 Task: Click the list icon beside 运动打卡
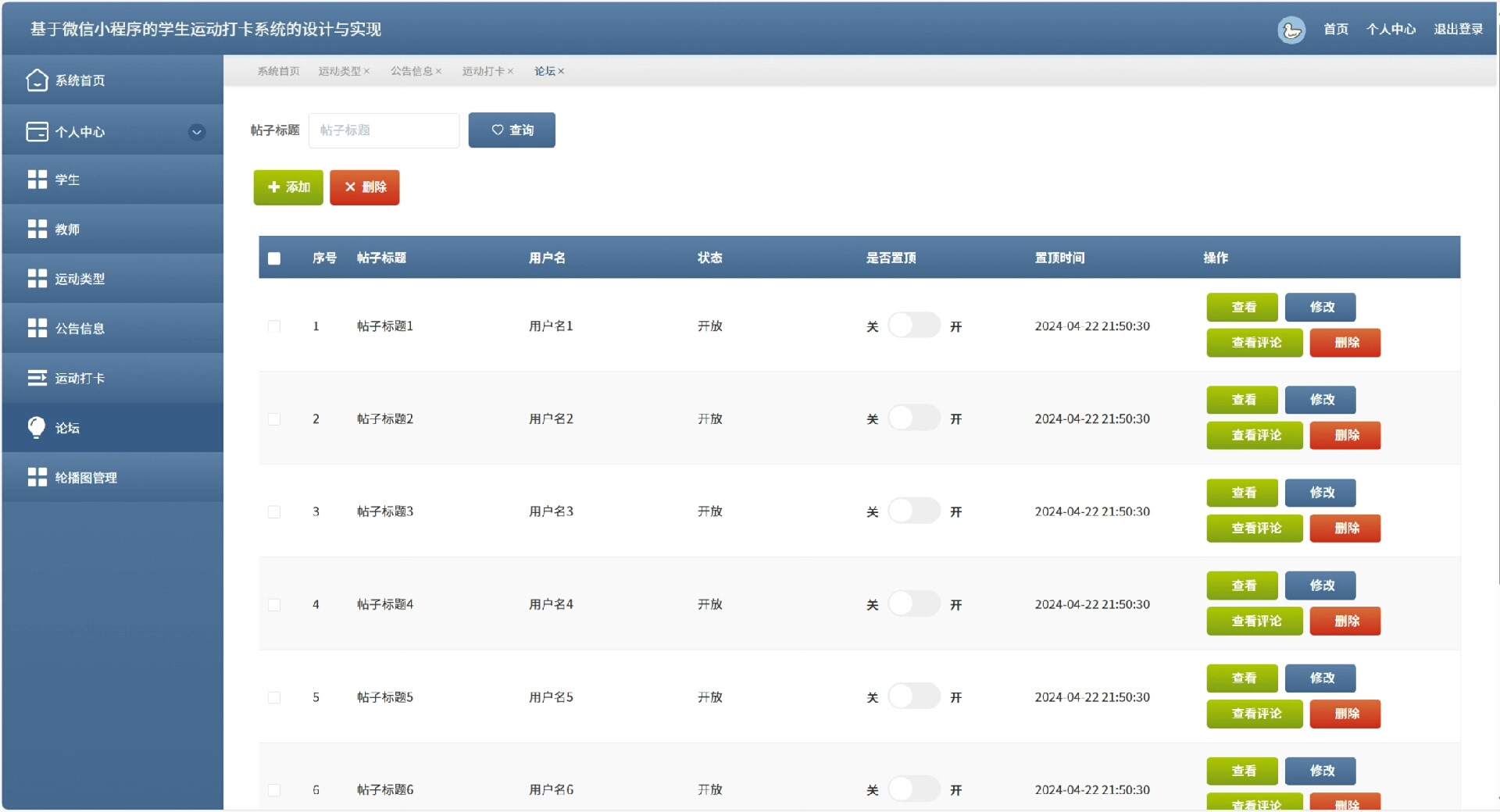[37, 378]
